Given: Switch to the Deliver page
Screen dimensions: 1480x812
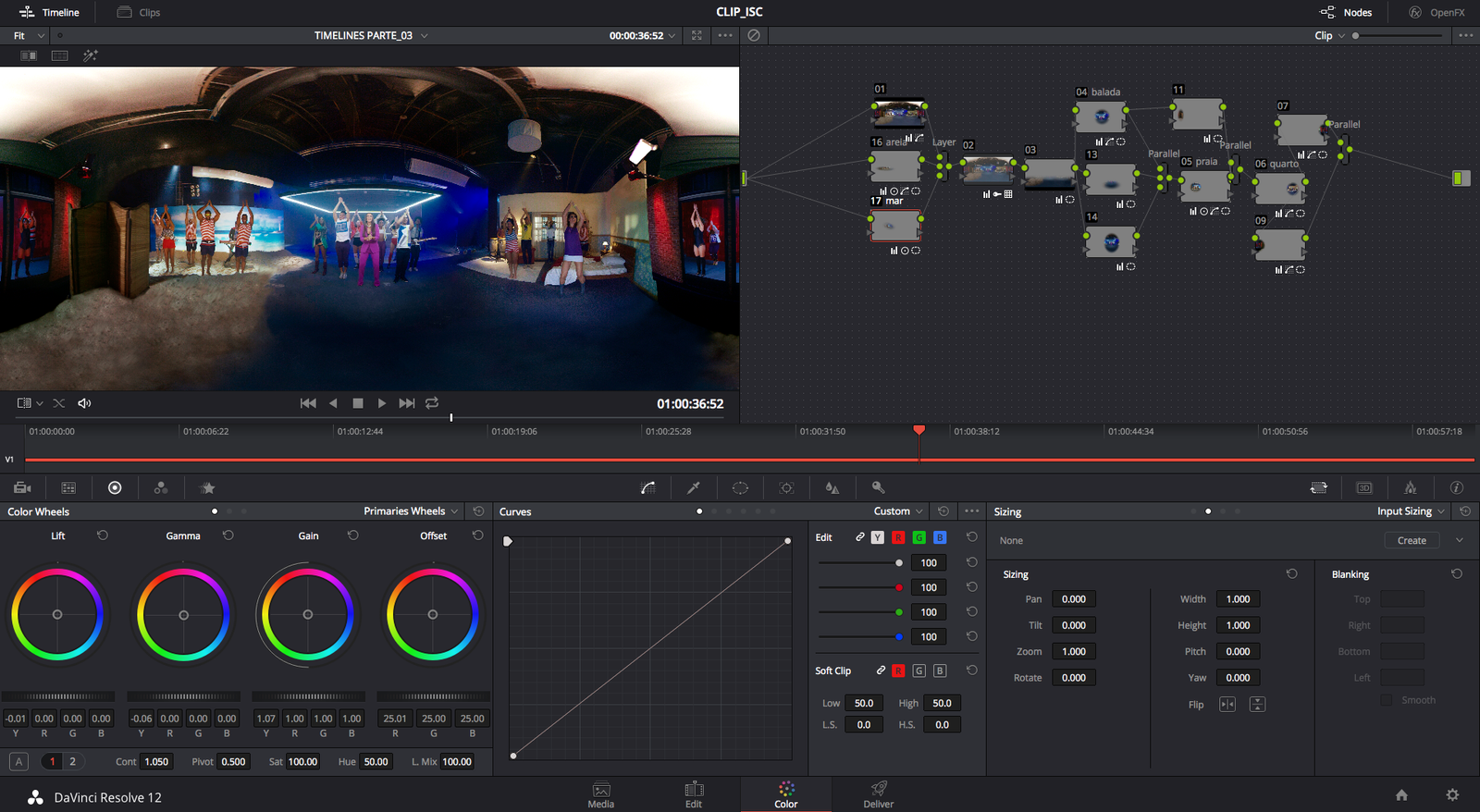Looking at the screenshot, I should [x=878, y=794].
